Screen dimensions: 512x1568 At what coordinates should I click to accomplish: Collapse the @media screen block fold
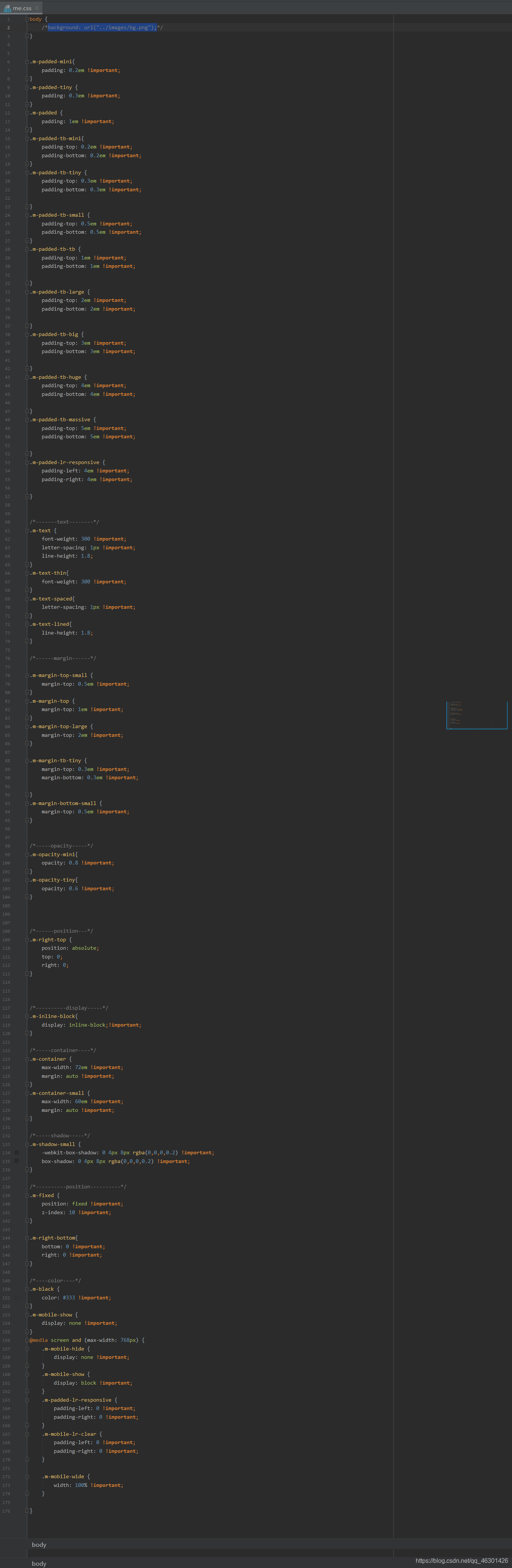pyautogui.click(x=27, y=1340)
